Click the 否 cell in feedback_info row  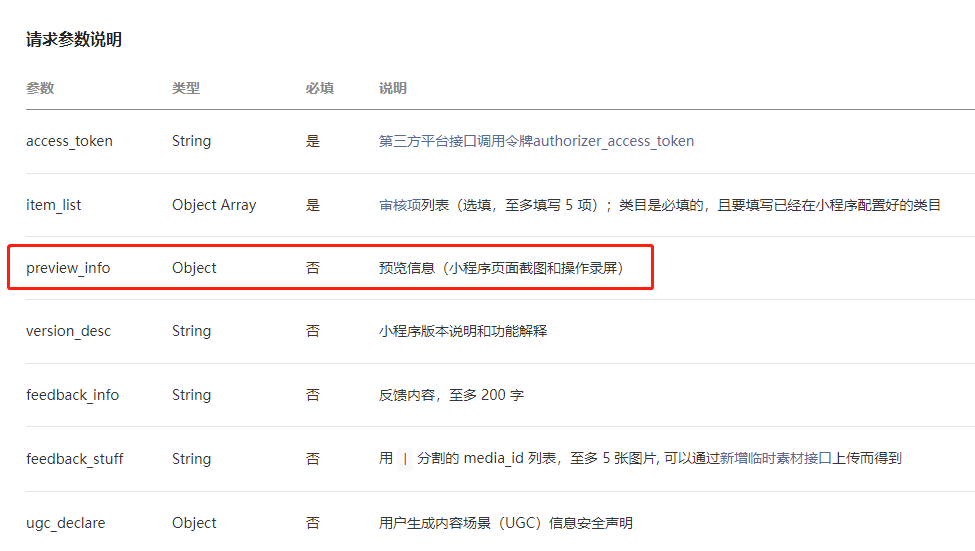pyautogui.click(x=313, y=395)
